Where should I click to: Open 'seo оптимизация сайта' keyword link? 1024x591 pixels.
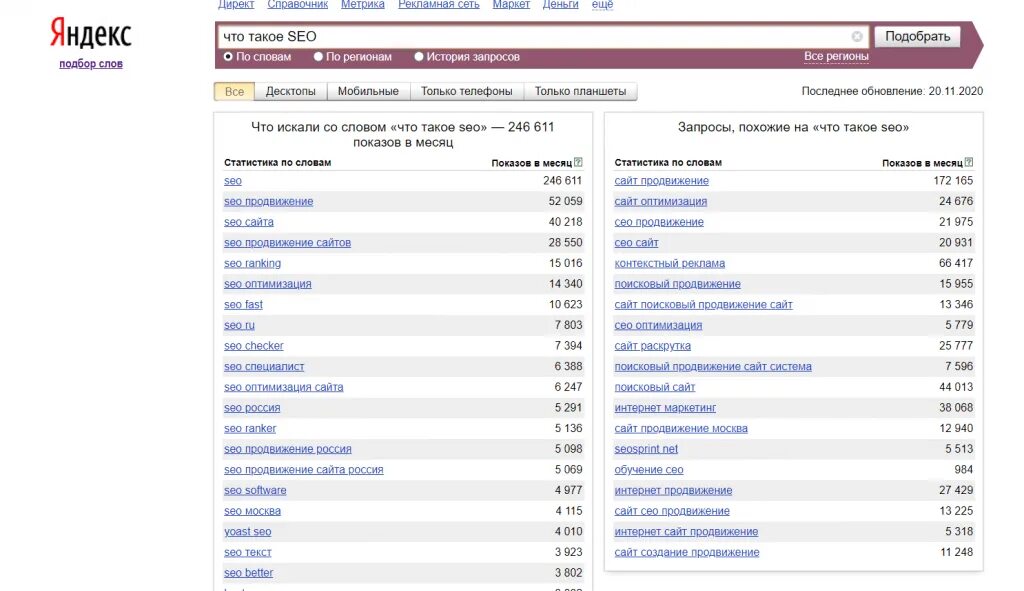283,387
